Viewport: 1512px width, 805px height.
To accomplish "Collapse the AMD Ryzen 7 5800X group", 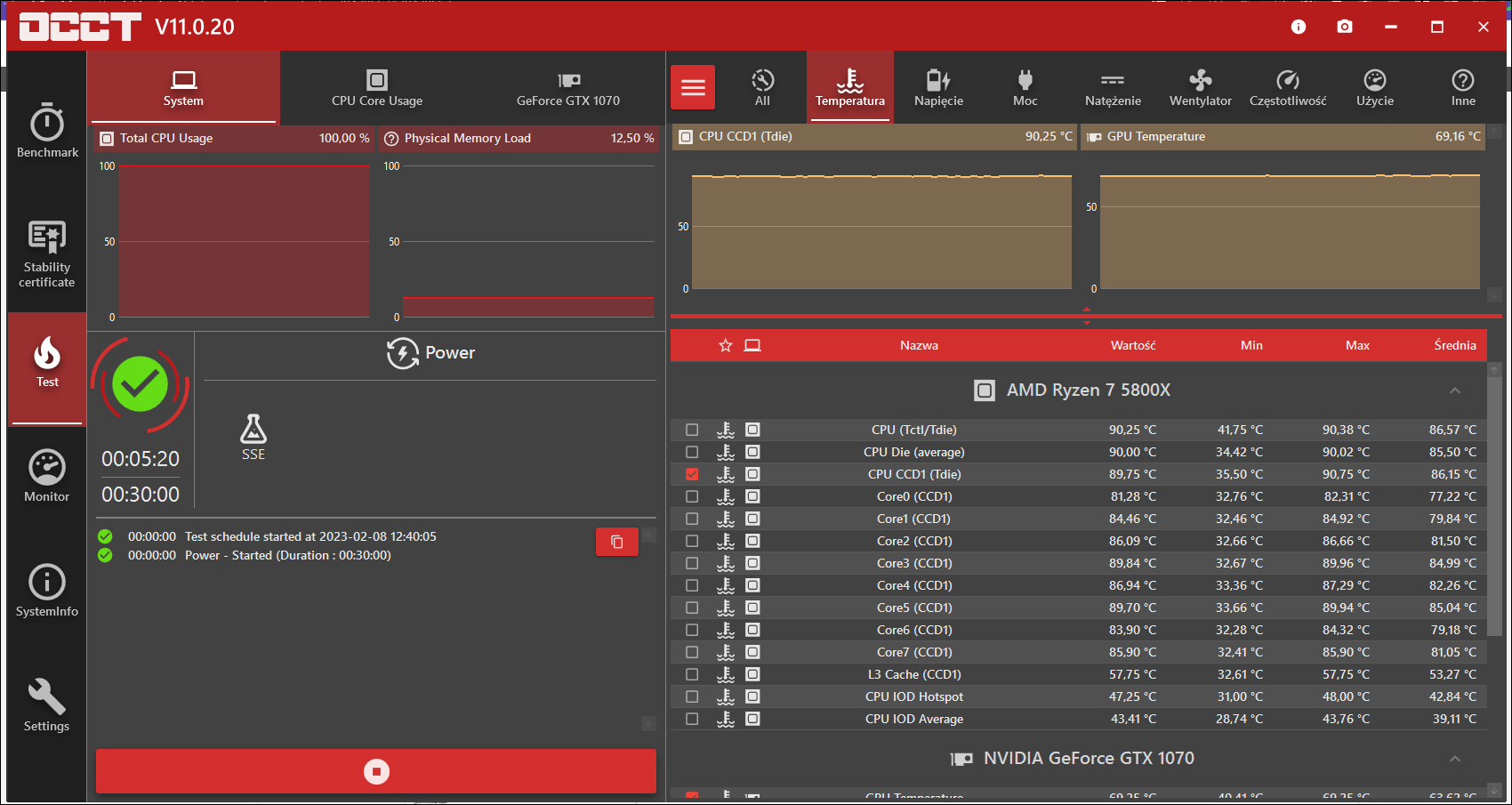I will pos(1455,390).
